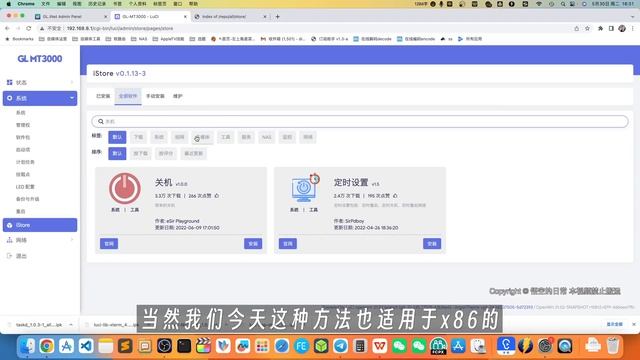This screenshot has width=640, height=360.
Task: Click the like thumb icon on 关机 card
Action: point(217,196)
